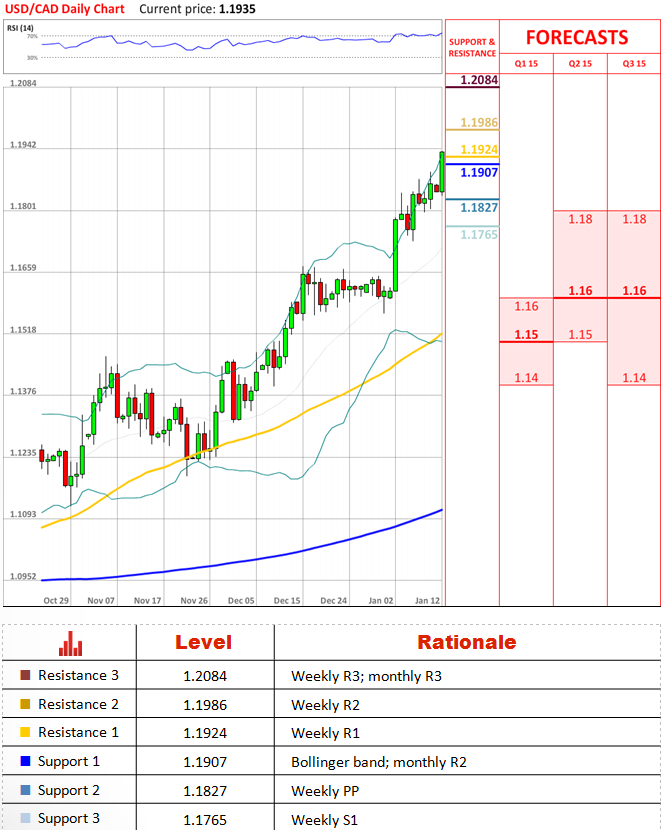Click the 'Weekly S1' rationale cell
The height and width of the screenshot is (830, 664).
pyautogui.click(x=325, y=820)
